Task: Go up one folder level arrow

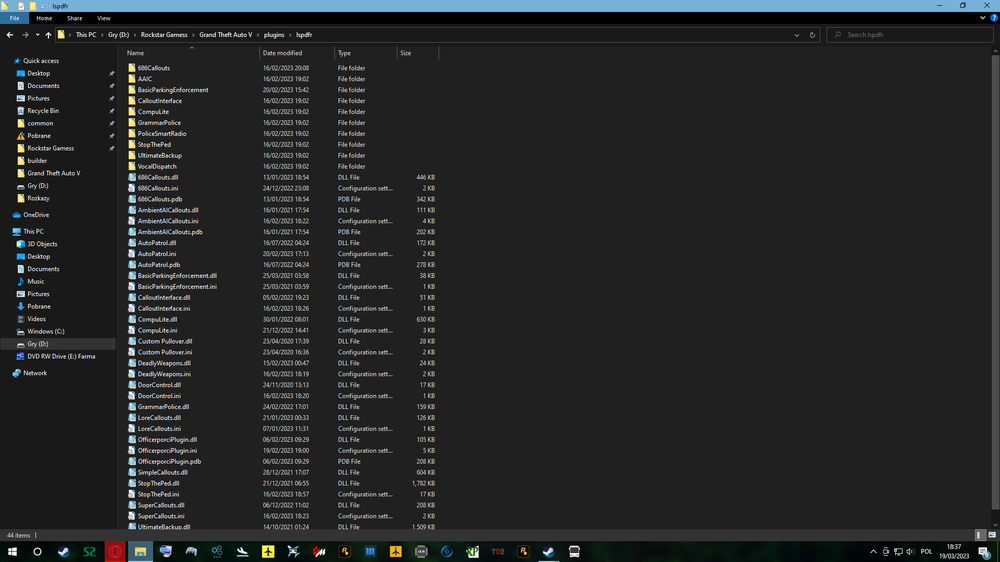Action: (48, 35)
